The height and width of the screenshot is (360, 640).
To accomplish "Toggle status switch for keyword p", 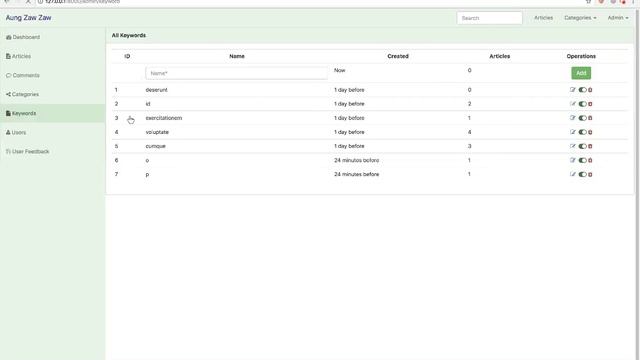I will [x=582, y=174].
